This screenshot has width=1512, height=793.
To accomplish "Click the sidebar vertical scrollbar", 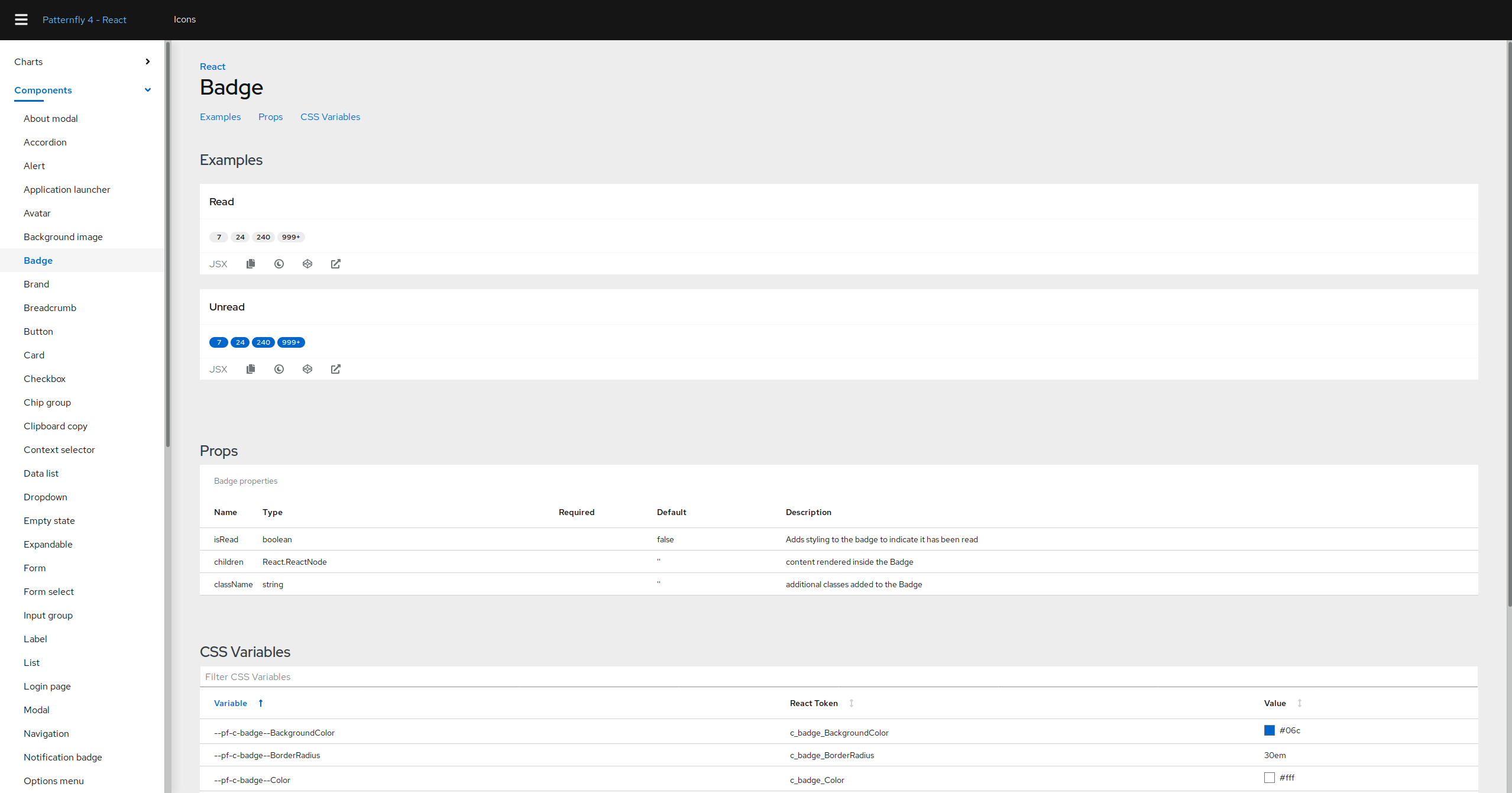I will (168, 244).
